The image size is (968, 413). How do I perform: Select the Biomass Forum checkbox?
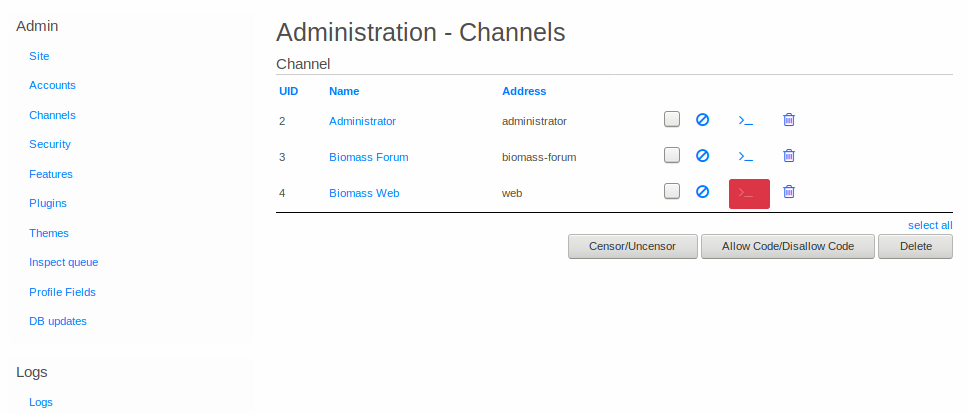click(x=672, y=156)
